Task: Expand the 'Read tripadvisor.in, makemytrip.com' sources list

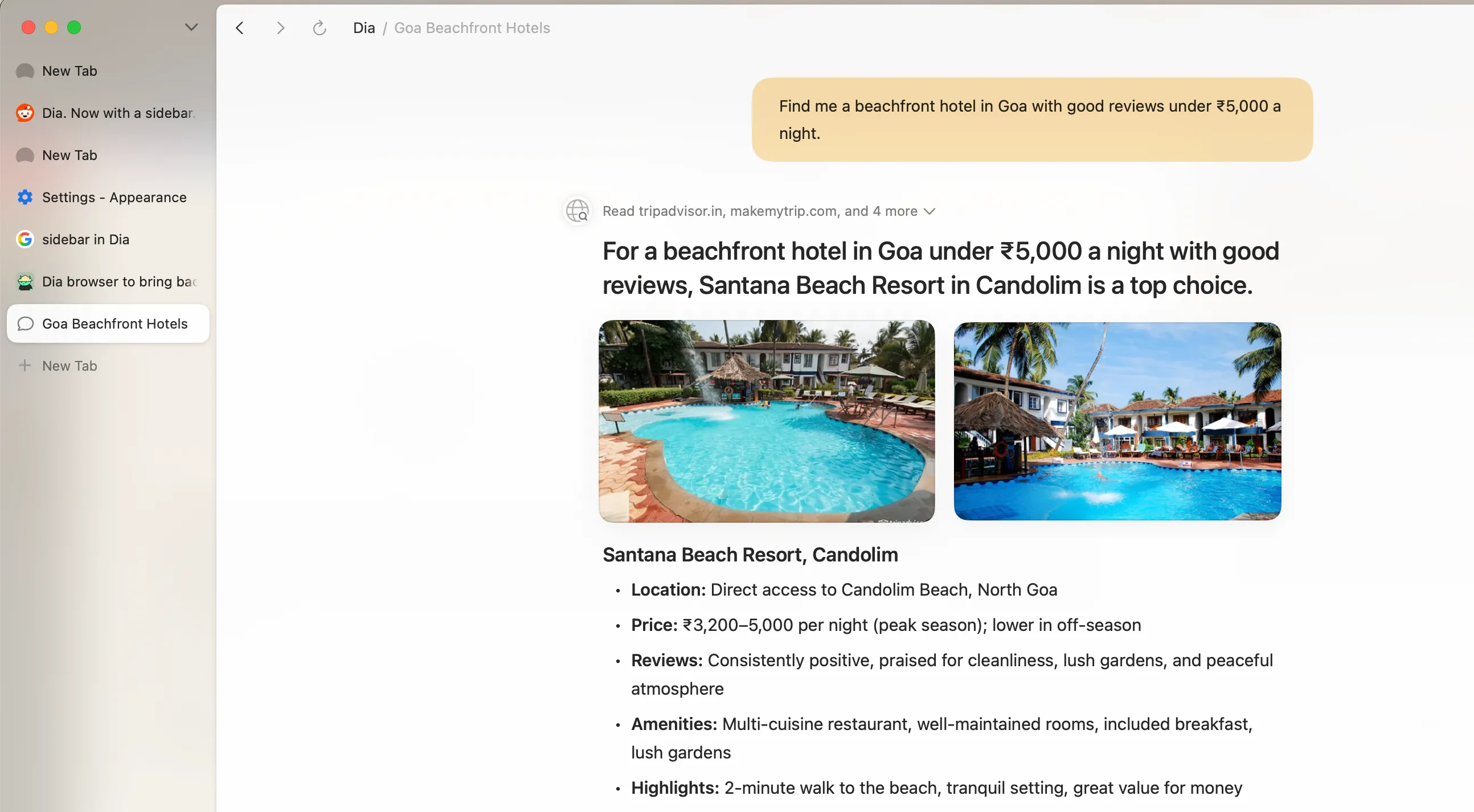Action: point(769,211)
